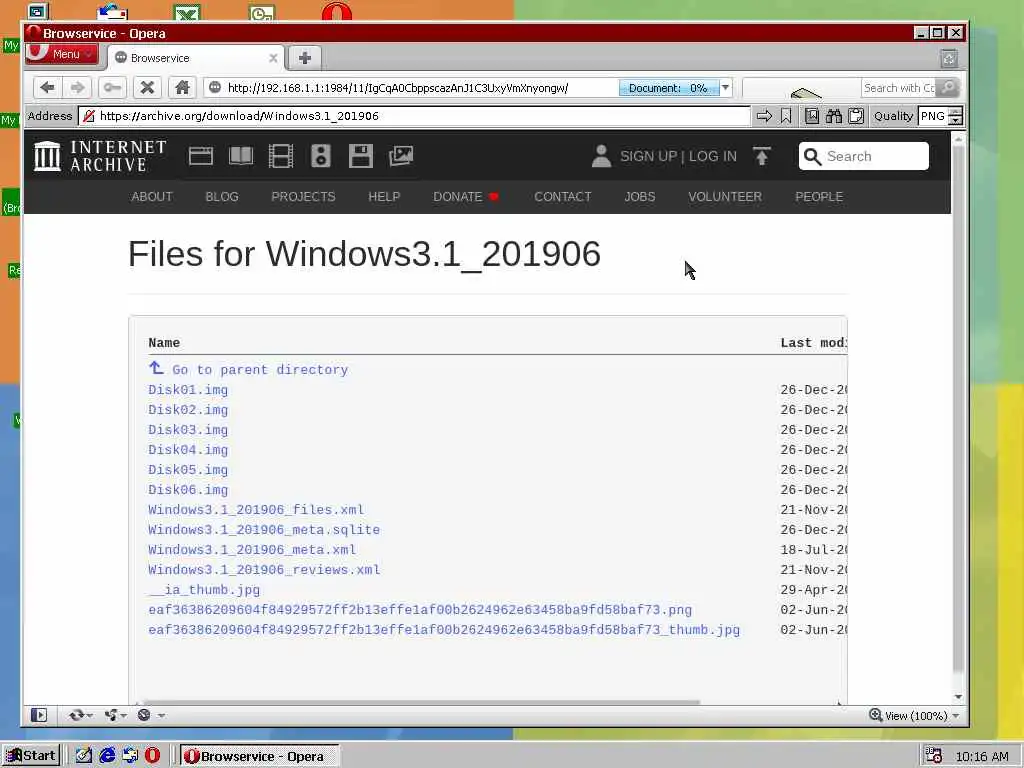Click the bookmark ribbon icon
1024x768 pixels.
tap(786, 116)
